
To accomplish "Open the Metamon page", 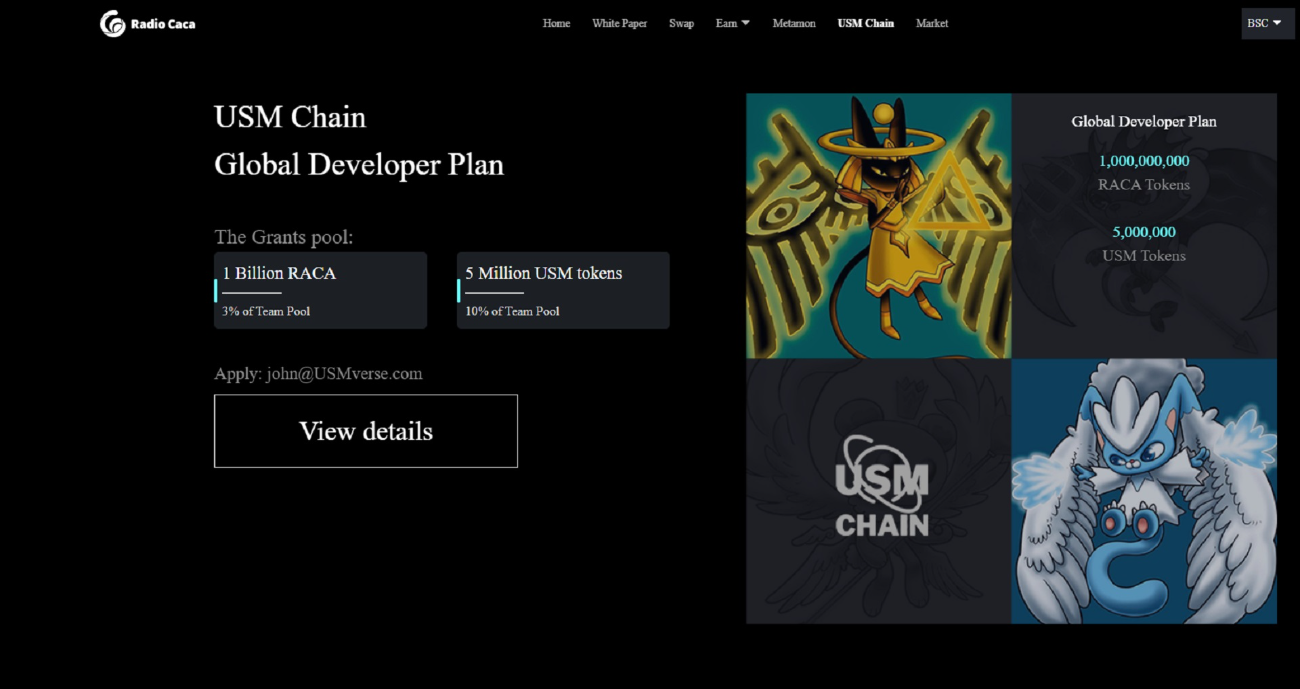I will click(x=794, y=23).
